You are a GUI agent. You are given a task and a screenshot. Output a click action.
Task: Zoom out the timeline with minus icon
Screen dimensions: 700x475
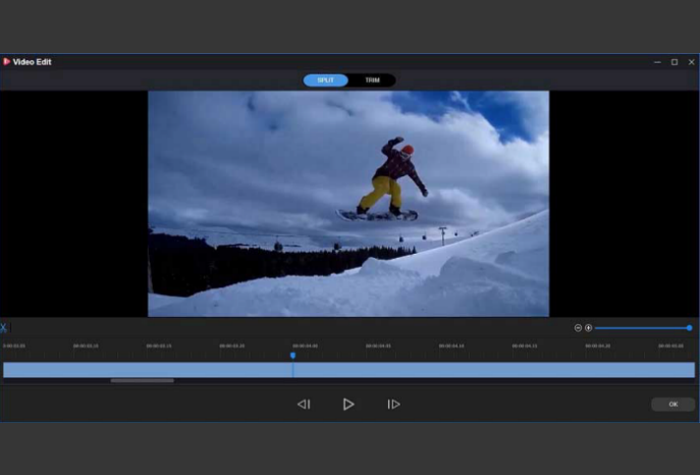[578, 328]
